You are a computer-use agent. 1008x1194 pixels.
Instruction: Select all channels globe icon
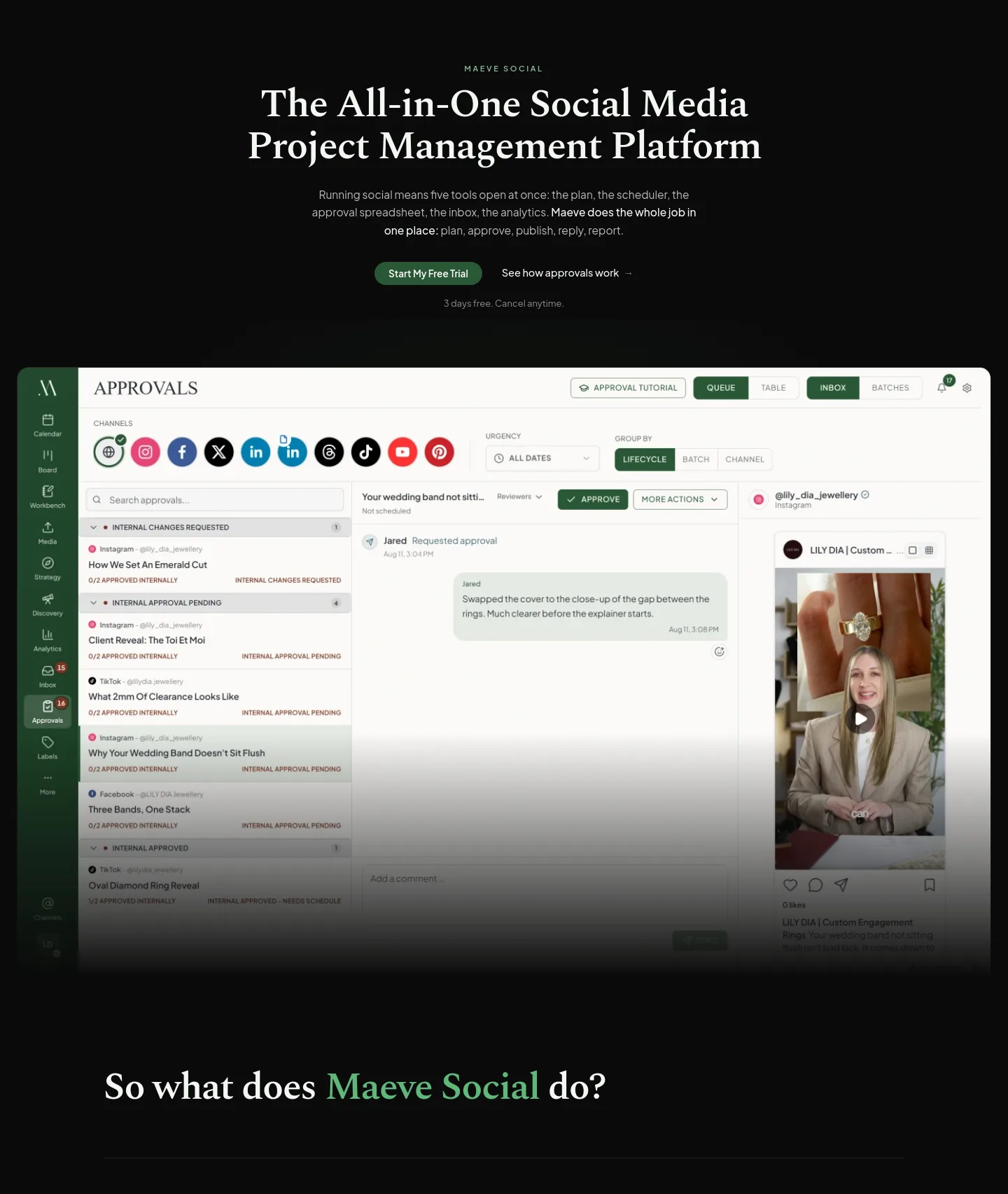coord(108,452)
